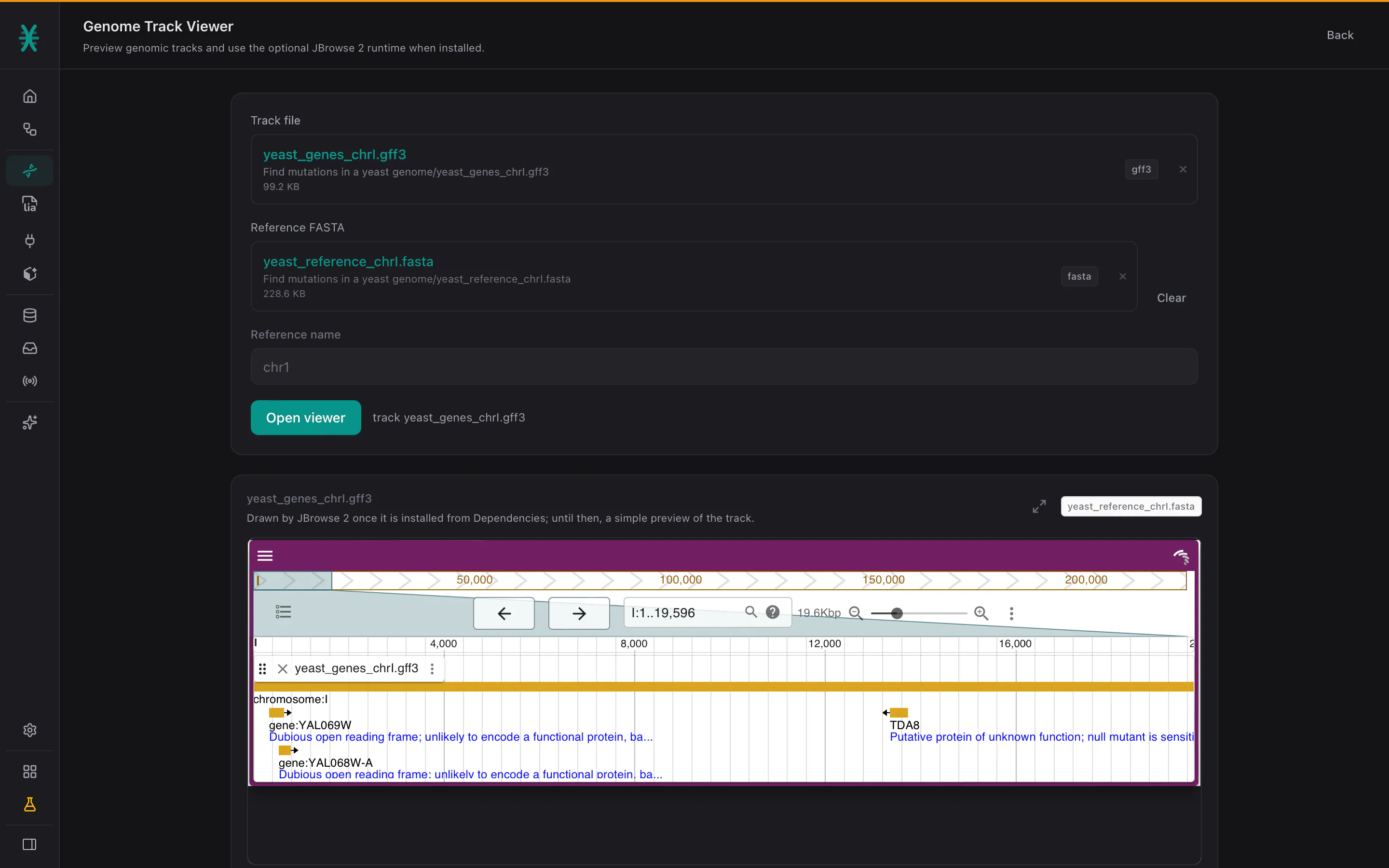Image resolution: width=1389 pixels, height=868 pixels.
Task: Click the Clear button
Action: click(1171, 298)
